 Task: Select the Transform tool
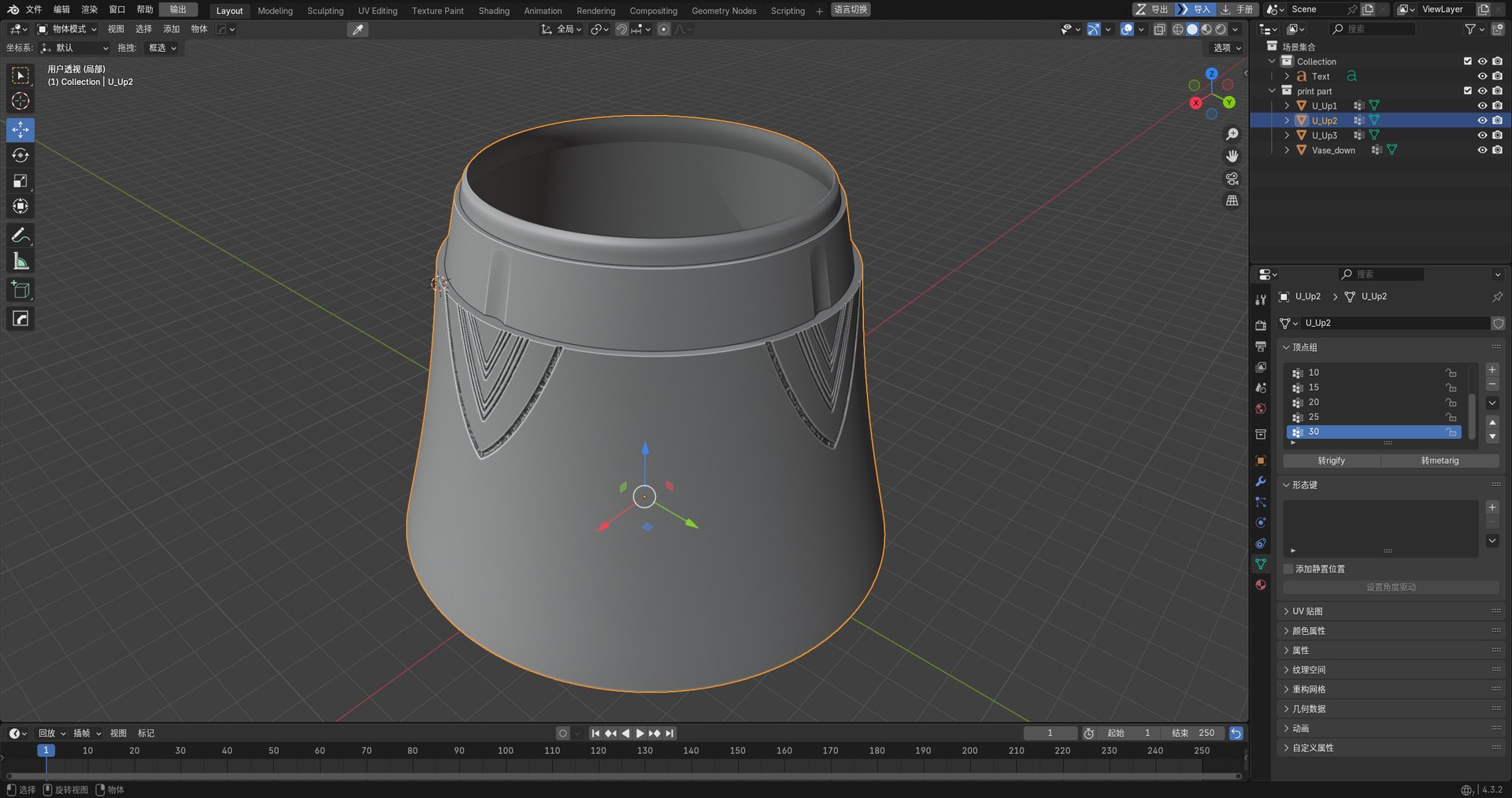[20, 206]
